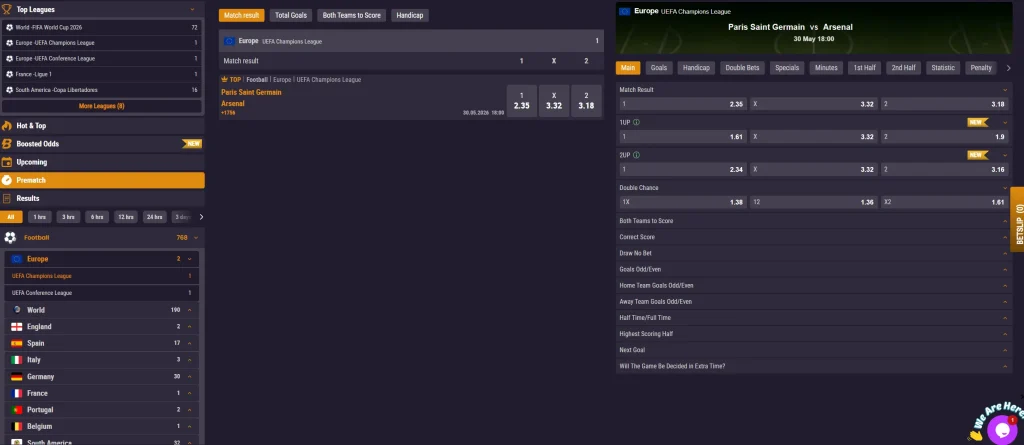Click the Prematch clock icon
Screen dimensions: 1024x445
[7, 180]
